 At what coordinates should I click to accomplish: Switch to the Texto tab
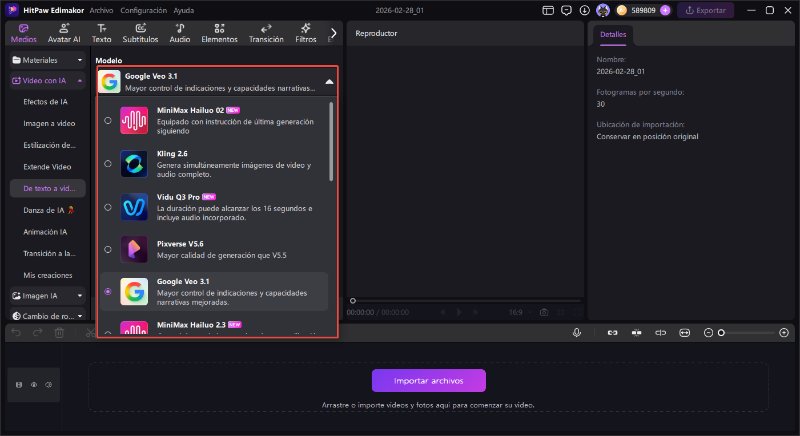[x=102, y=33]
